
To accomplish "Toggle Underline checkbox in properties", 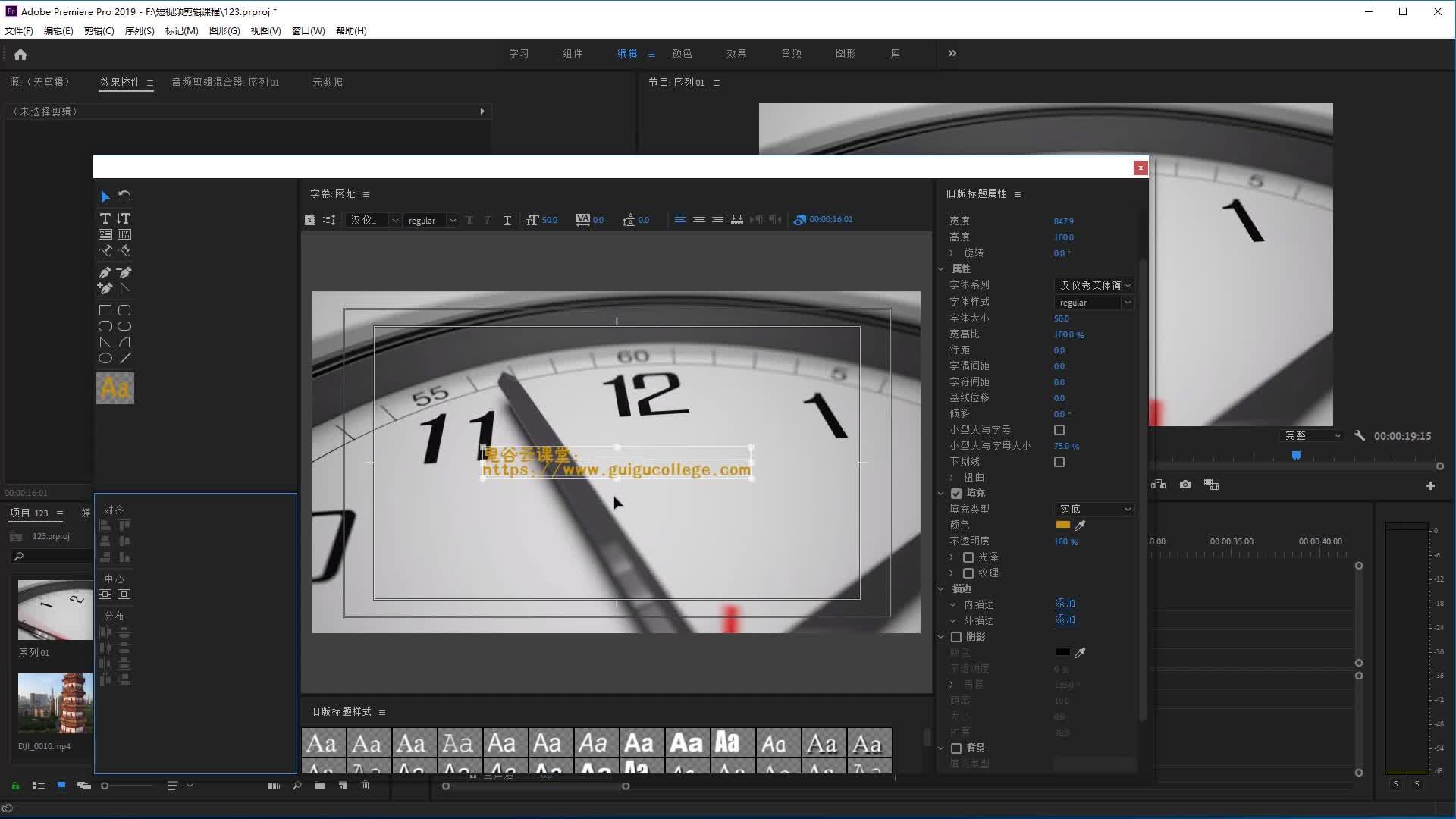I will coord(1059,462).
